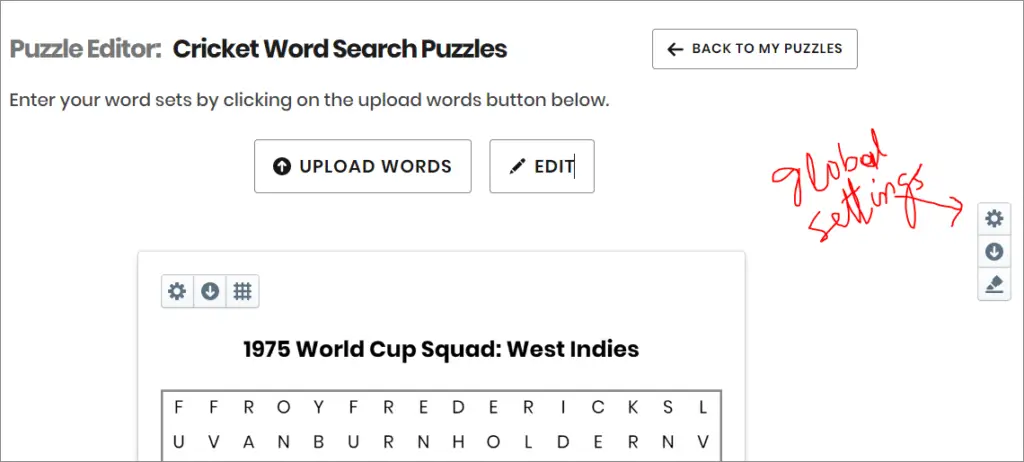Click letter K in first grid row

pos(633,408)
